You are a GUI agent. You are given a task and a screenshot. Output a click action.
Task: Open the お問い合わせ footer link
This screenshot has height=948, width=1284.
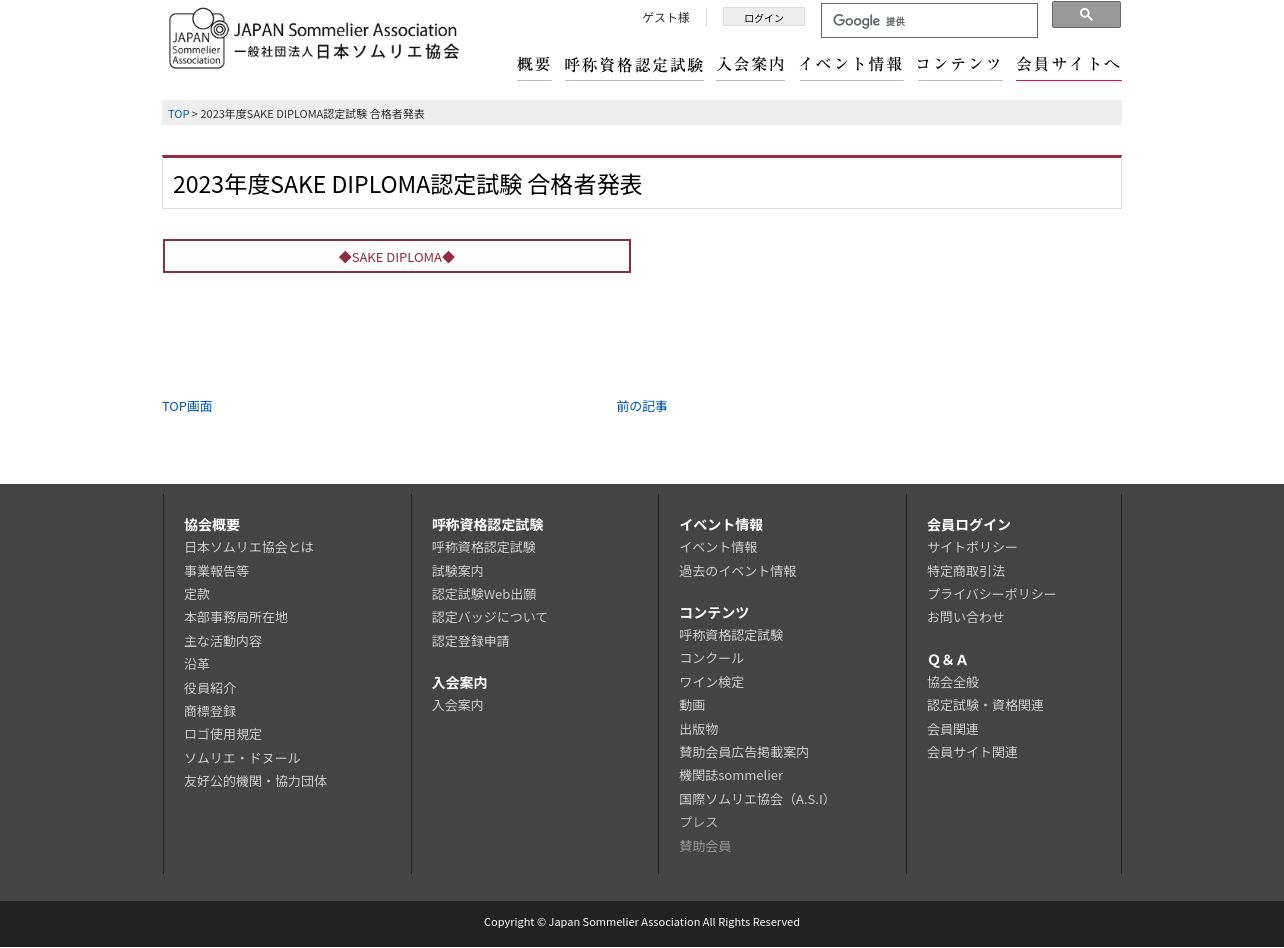coord(966,617)
